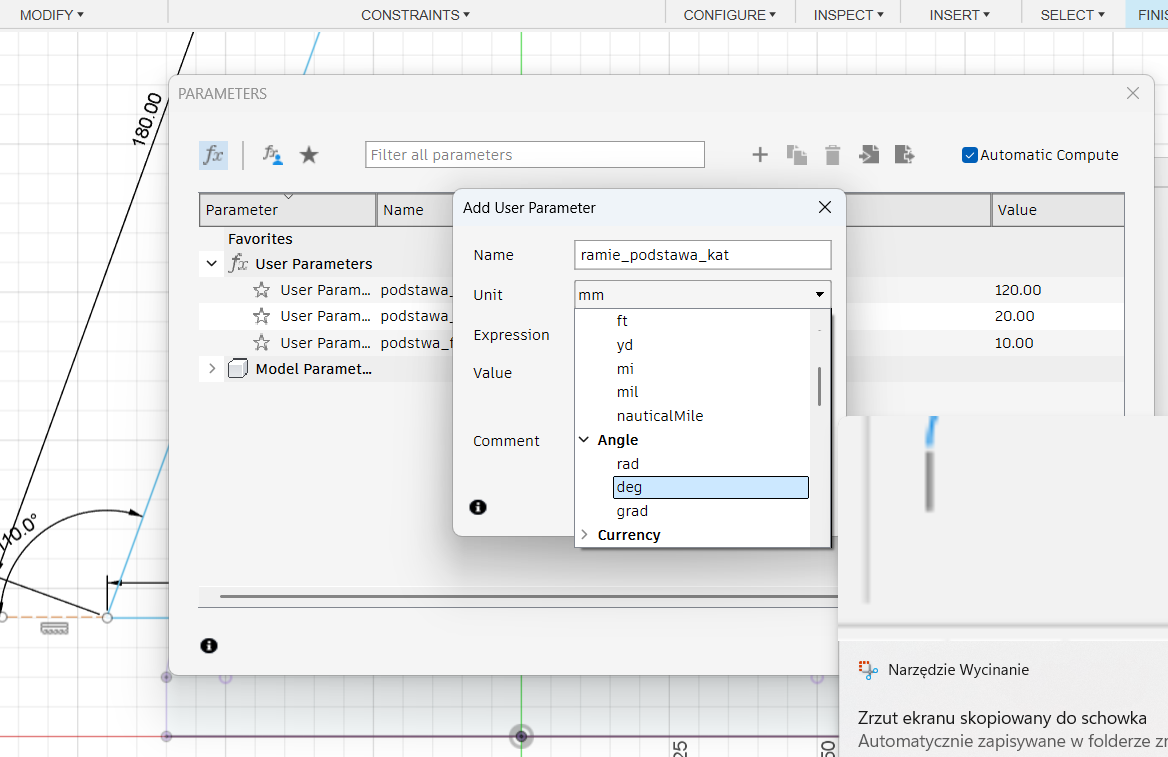Viewport: 1168px width, 757px height.
Task: Expand the Currency unit category
Action: (585, 535)
